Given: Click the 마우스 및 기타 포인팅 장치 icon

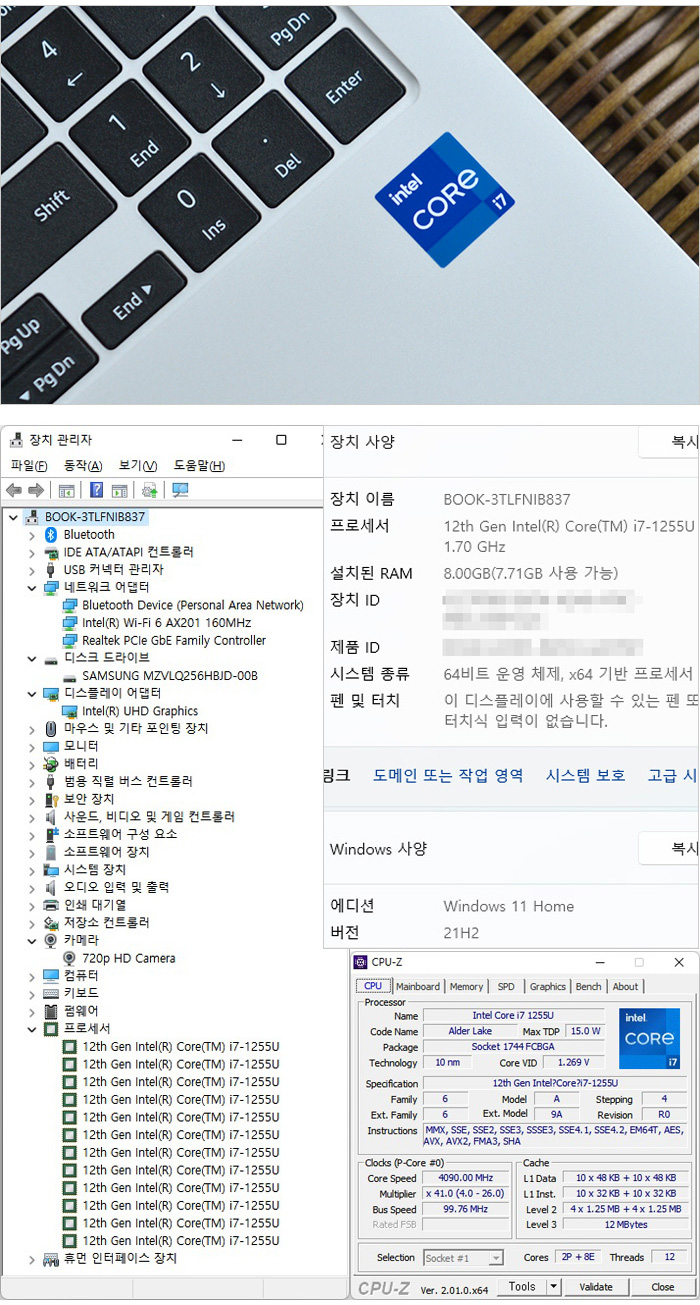Looking at the screenshot, I should tap(51, 728).
